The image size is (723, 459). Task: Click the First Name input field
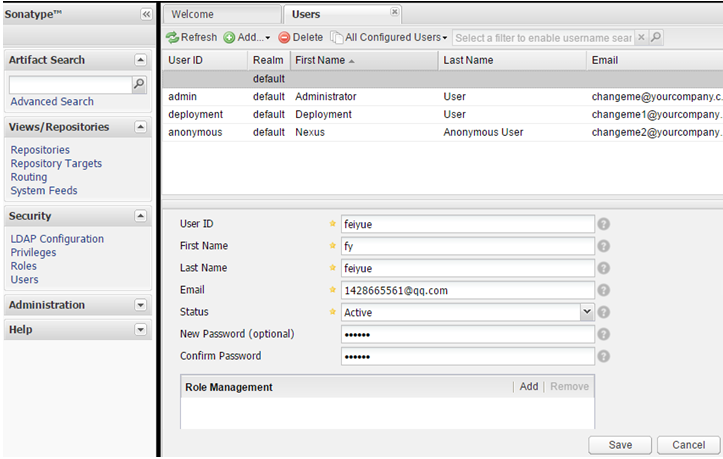click(x=468, y=246)
